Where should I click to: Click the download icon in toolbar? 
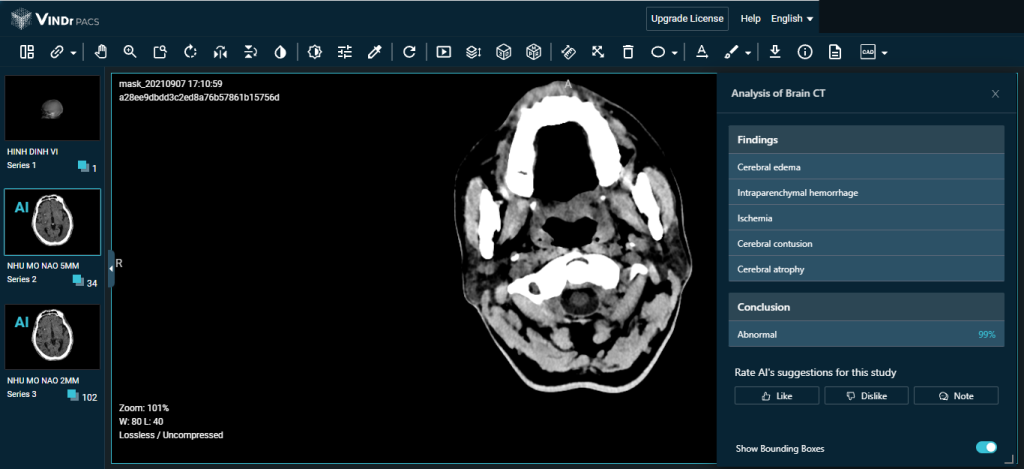(x=775, y=51)
